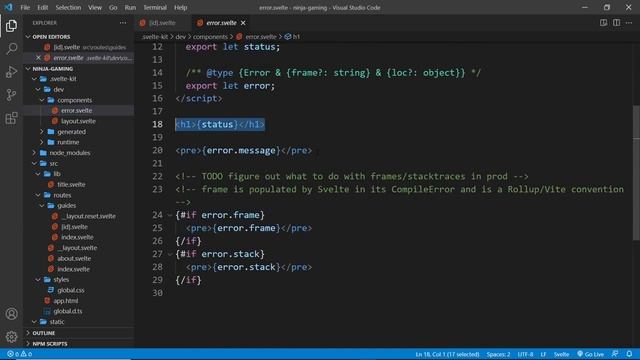Screen dimensions: 640x360
Task: Select the error.svelte editor tab
Action: (x=221, y=23)
